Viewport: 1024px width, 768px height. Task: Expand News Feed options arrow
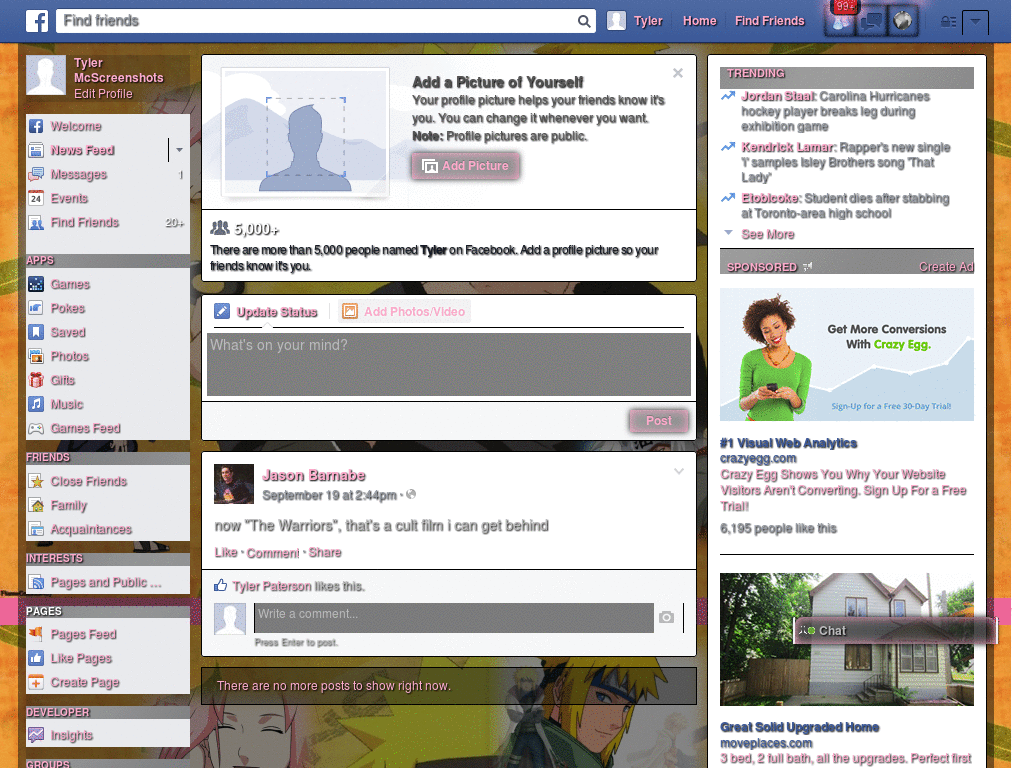(179, 151)
